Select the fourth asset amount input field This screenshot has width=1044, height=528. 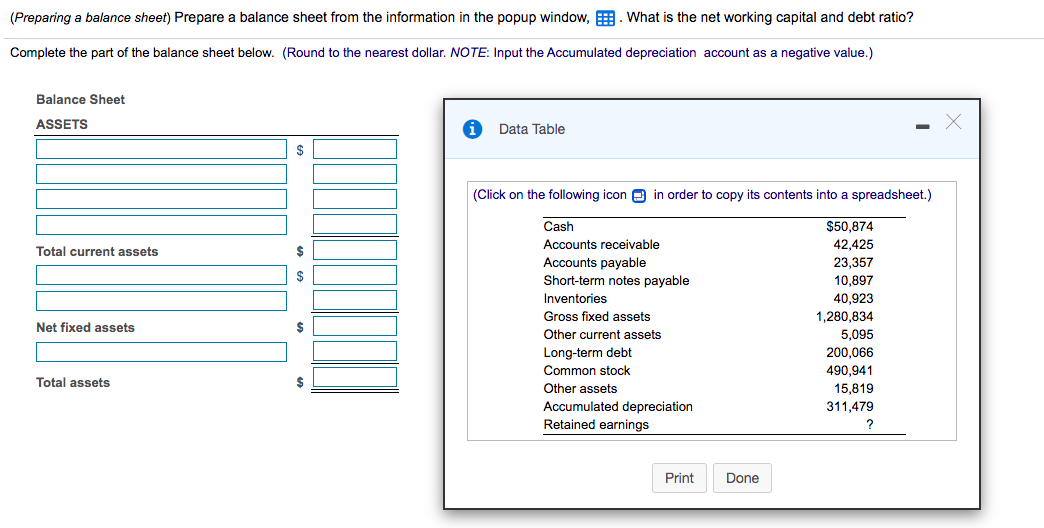[x=355, y=224]
